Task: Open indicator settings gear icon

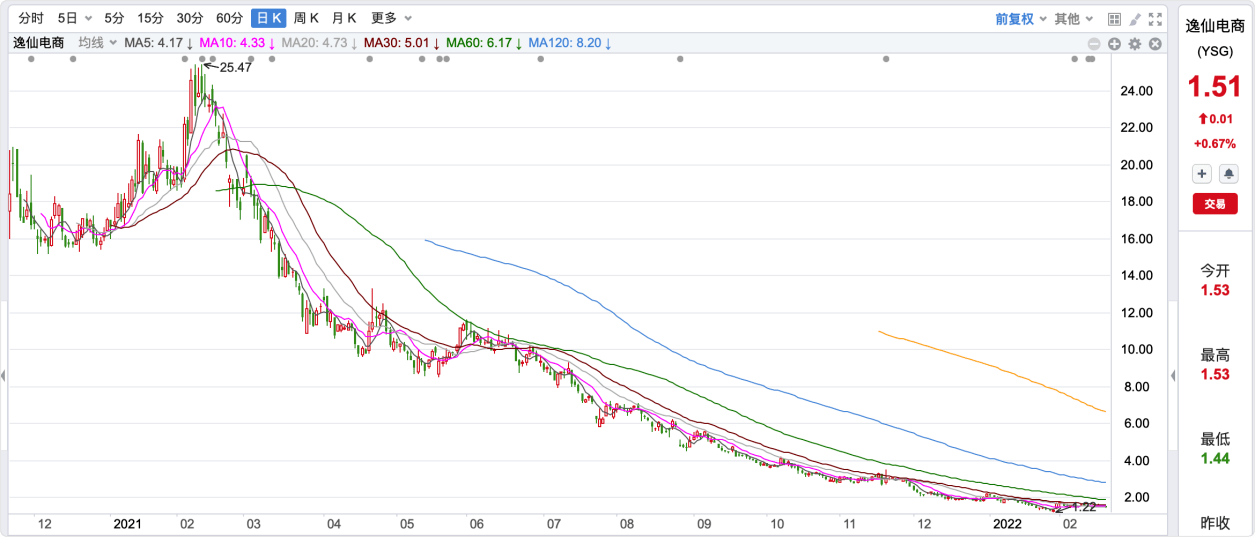Action: pyautogui.click(x=1135, y=44)
